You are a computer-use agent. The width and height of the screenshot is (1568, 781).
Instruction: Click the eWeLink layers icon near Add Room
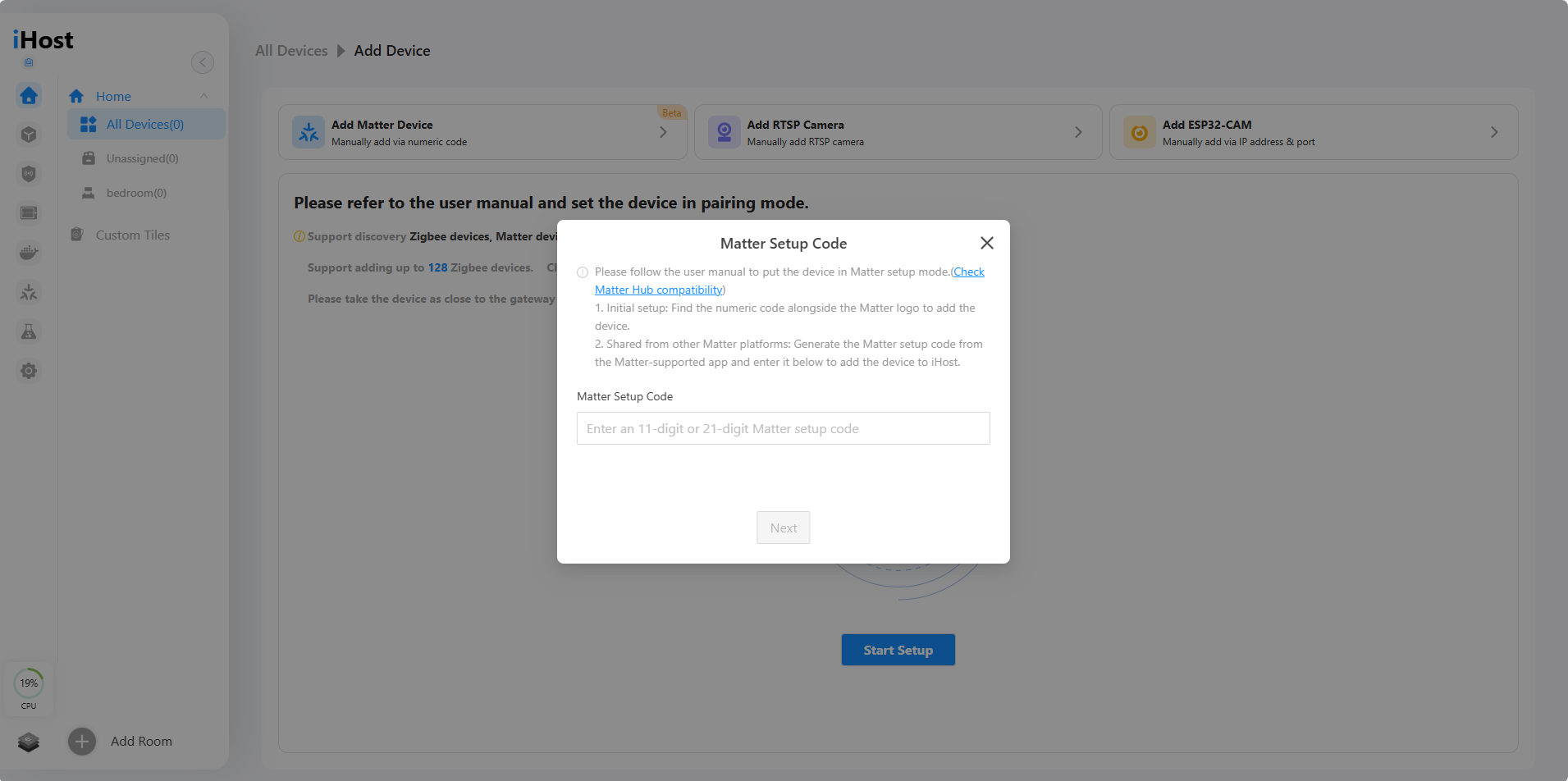tap(29, 742)
